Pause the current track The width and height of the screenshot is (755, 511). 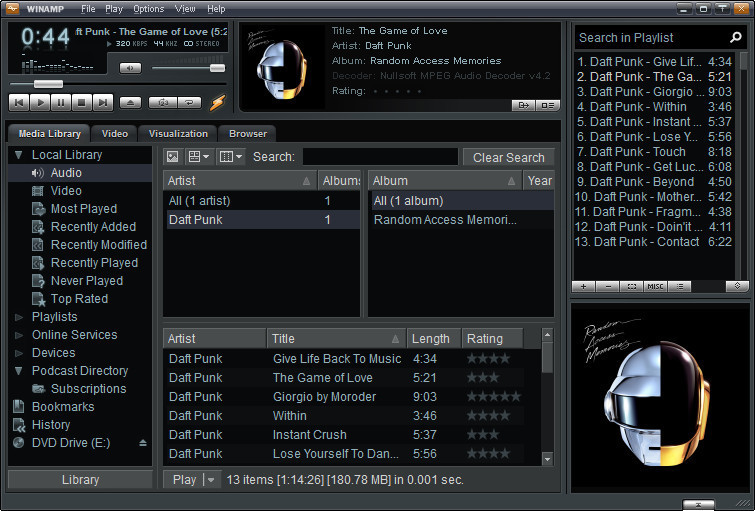61,102
